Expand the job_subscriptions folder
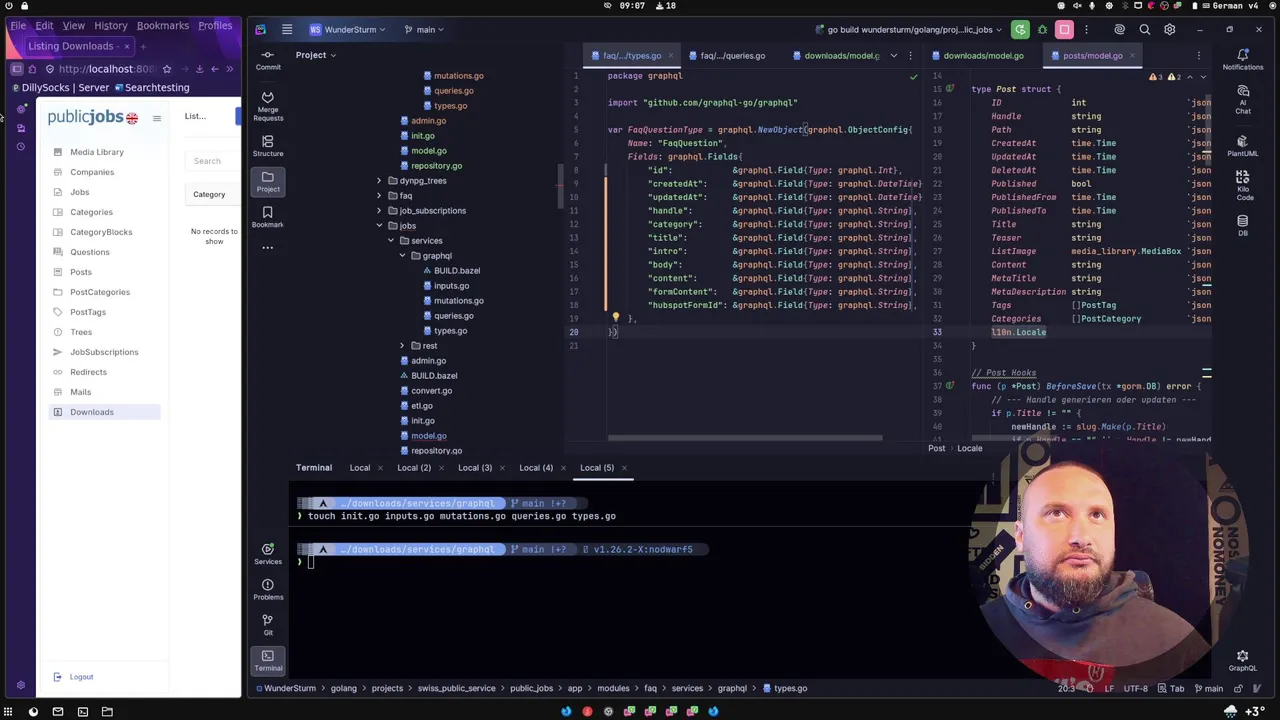Viewport: 1280px width, 720px height. click(x=380, y=211)
